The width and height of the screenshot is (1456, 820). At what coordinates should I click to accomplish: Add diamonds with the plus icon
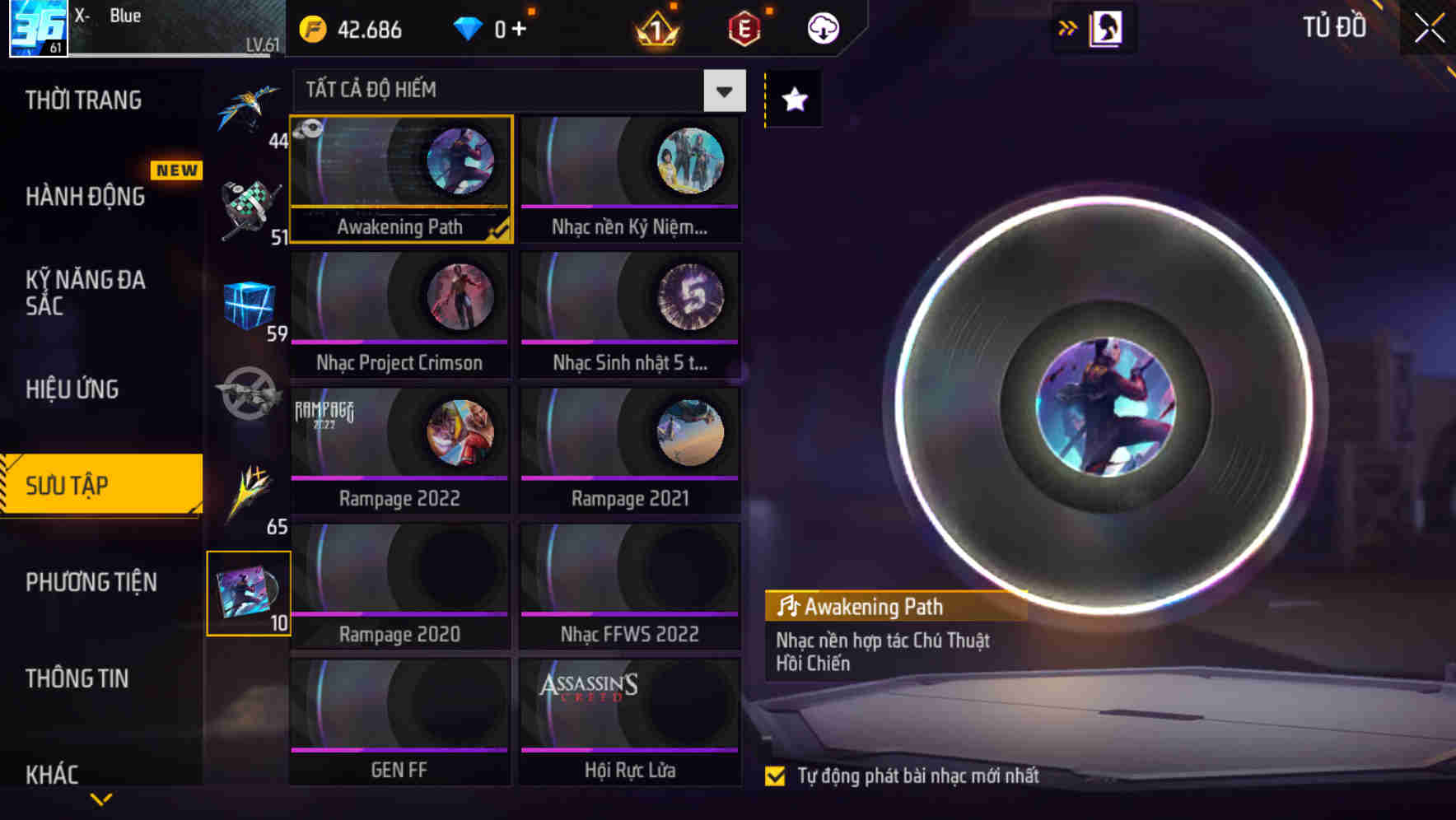pyautogui.click(x=519, y=29)
